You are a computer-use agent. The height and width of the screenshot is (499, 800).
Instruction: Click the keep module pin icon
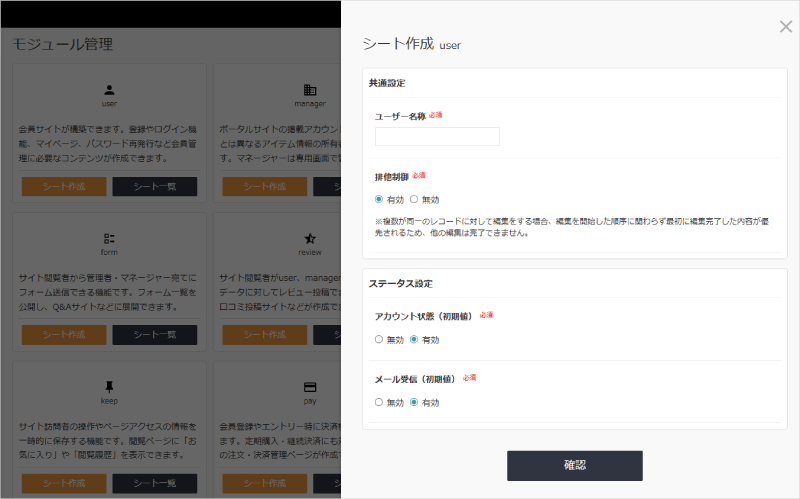[109, 387]
